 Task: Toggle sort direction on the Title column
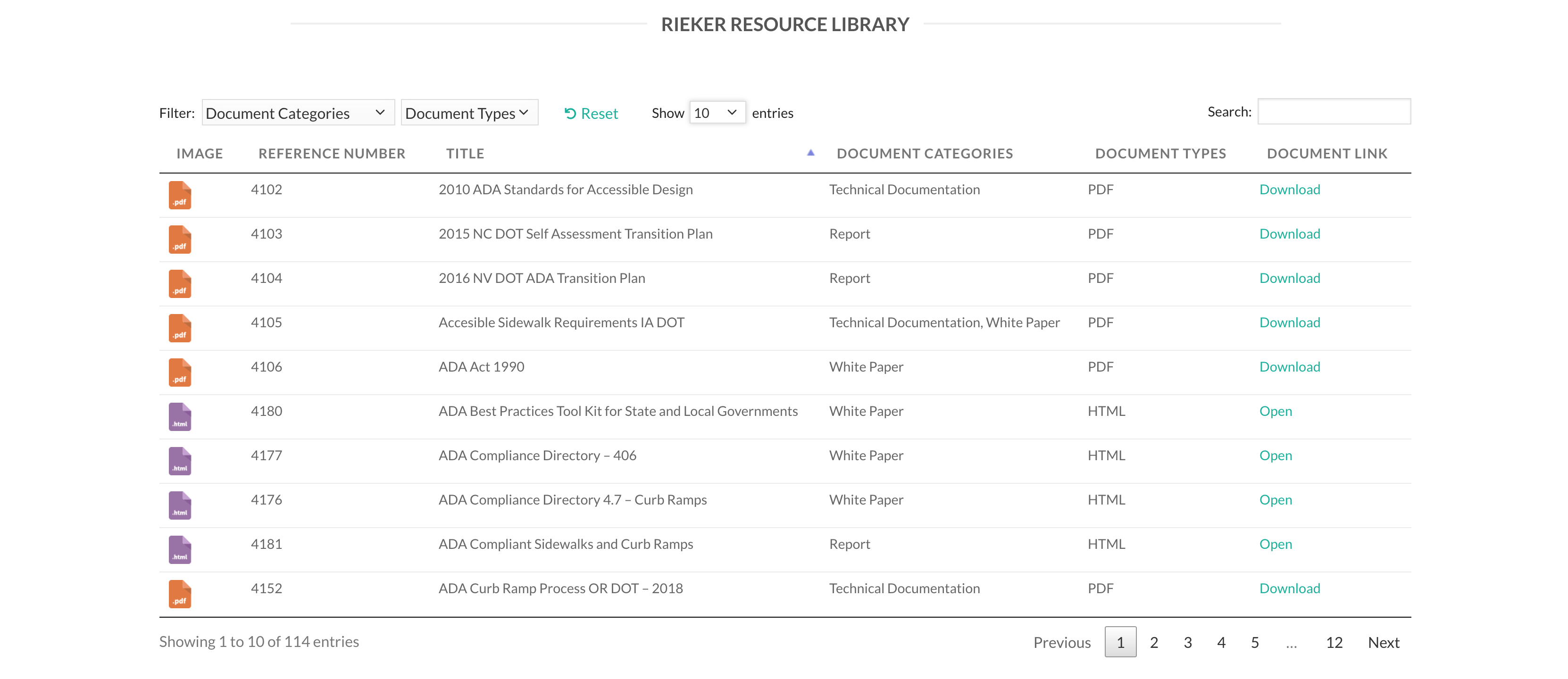click(465, 153)
